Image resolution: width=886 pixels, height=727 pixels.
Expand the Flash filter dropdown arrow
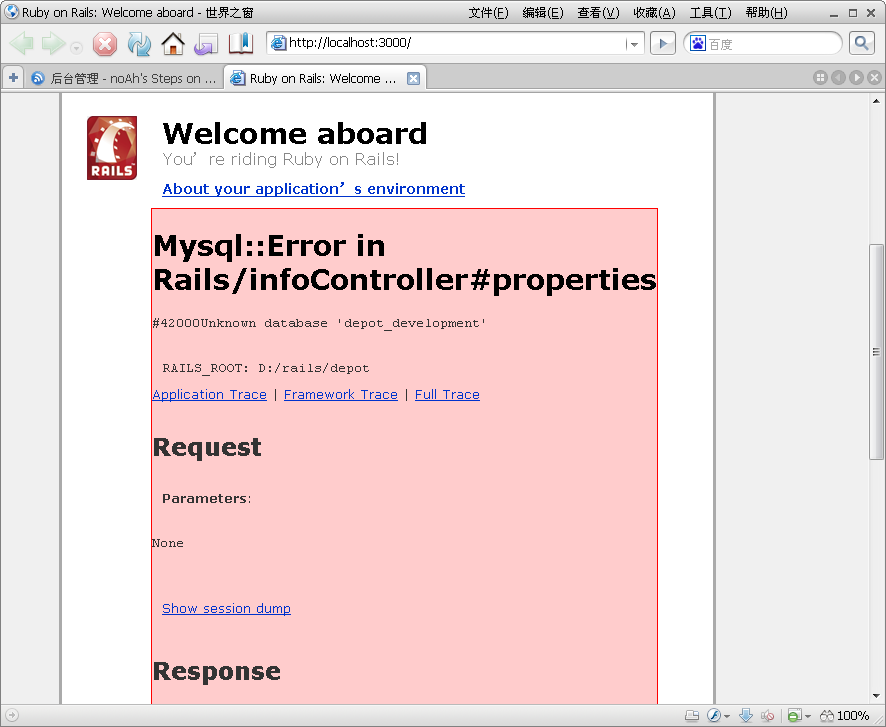(x=727, y=716)
